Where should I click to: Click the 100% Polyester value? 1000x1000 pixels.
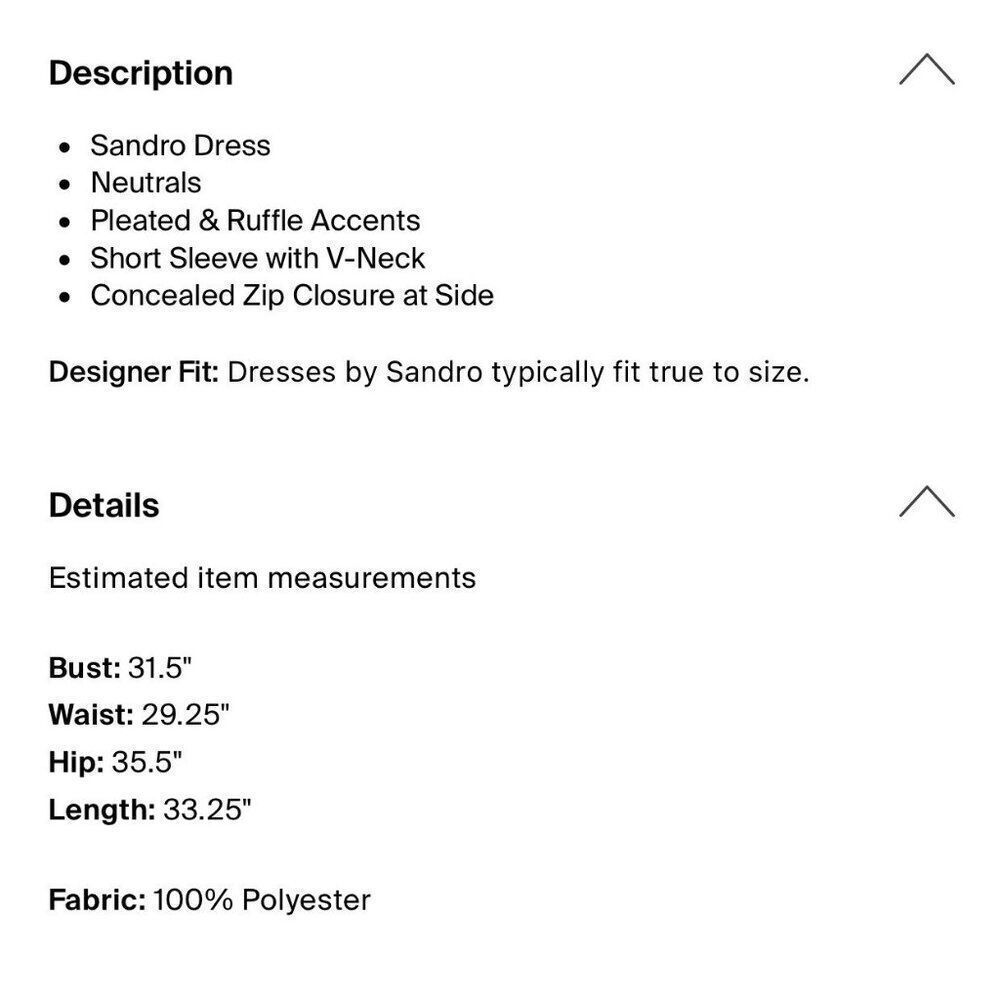pos(261,899)
